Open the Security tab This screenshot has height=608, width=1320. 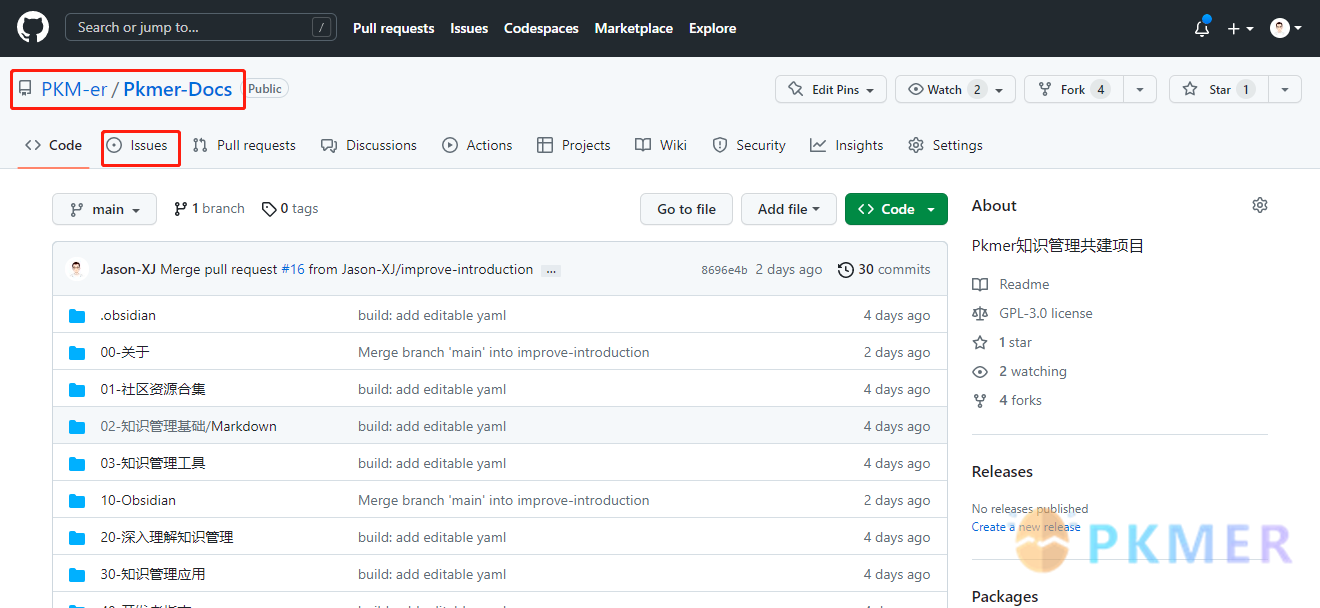(x=749, y=145)
